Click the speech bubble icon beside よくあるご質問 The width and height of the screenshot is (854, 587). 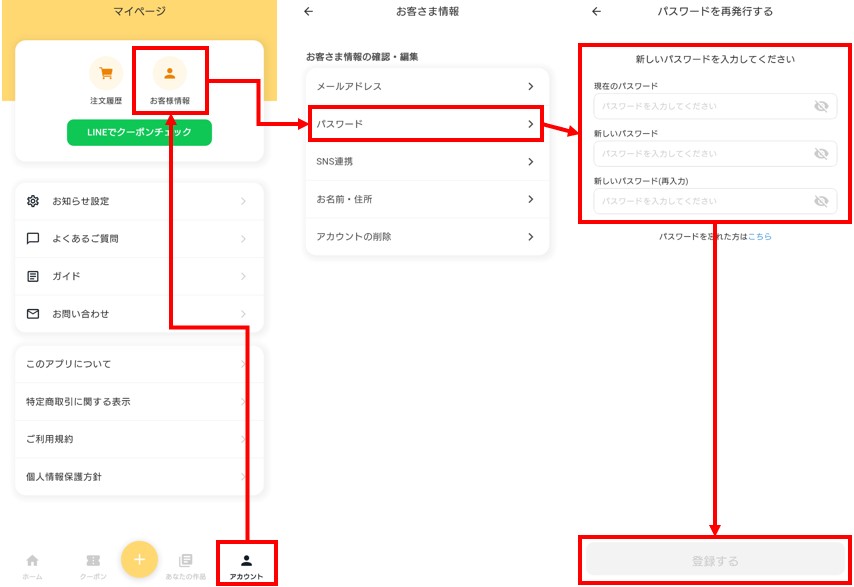(33, 239)
